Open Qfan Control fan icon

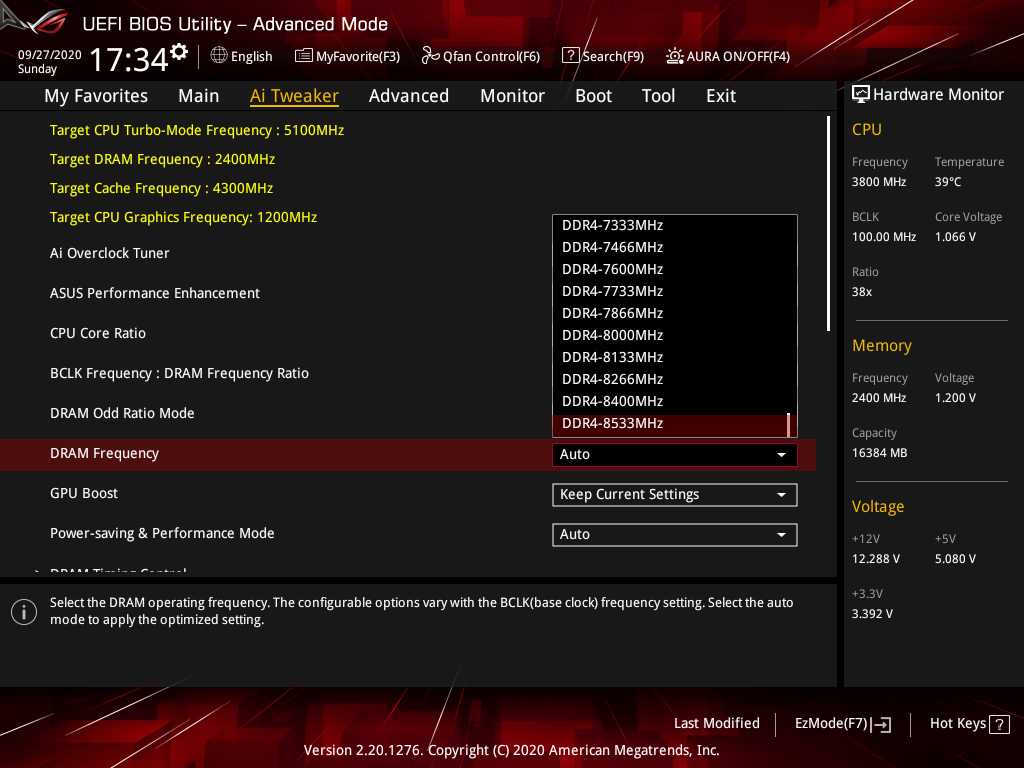[430, 56]
